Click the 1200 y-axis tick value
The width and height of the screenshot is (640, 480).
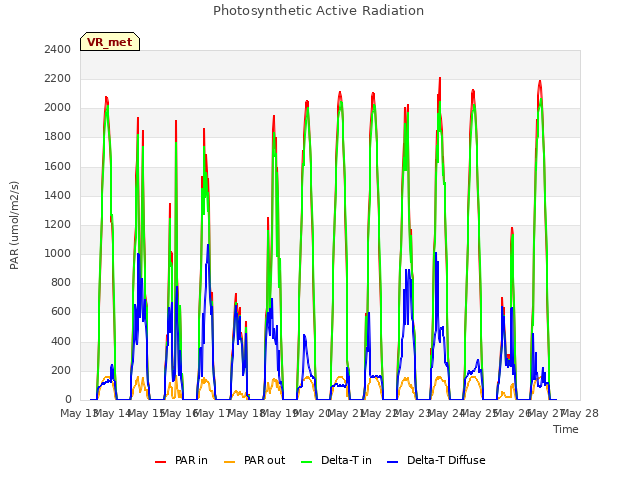(58, 224)
